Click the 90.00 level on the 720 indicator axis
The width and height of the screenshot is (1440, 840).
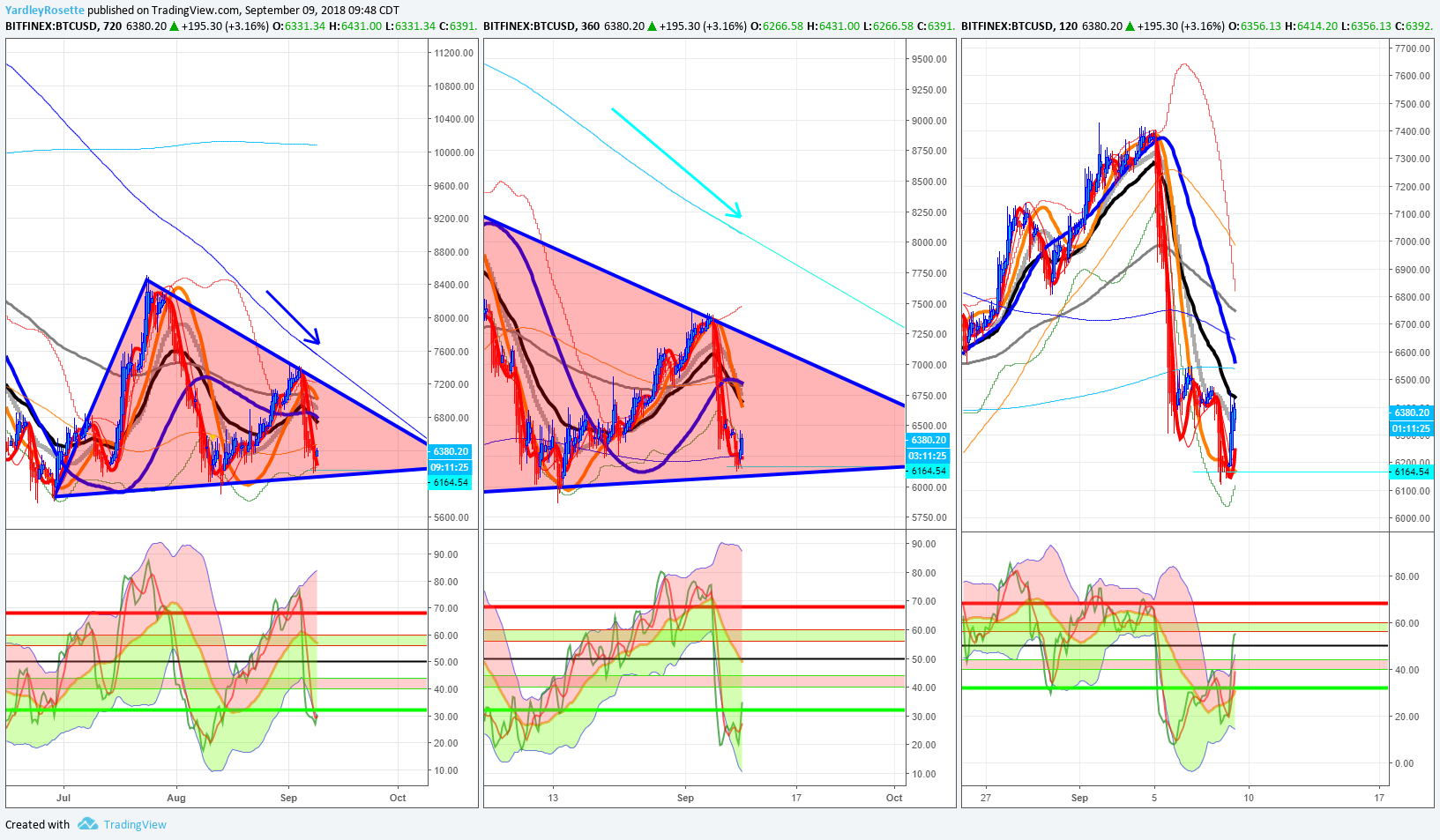[446, 554]
